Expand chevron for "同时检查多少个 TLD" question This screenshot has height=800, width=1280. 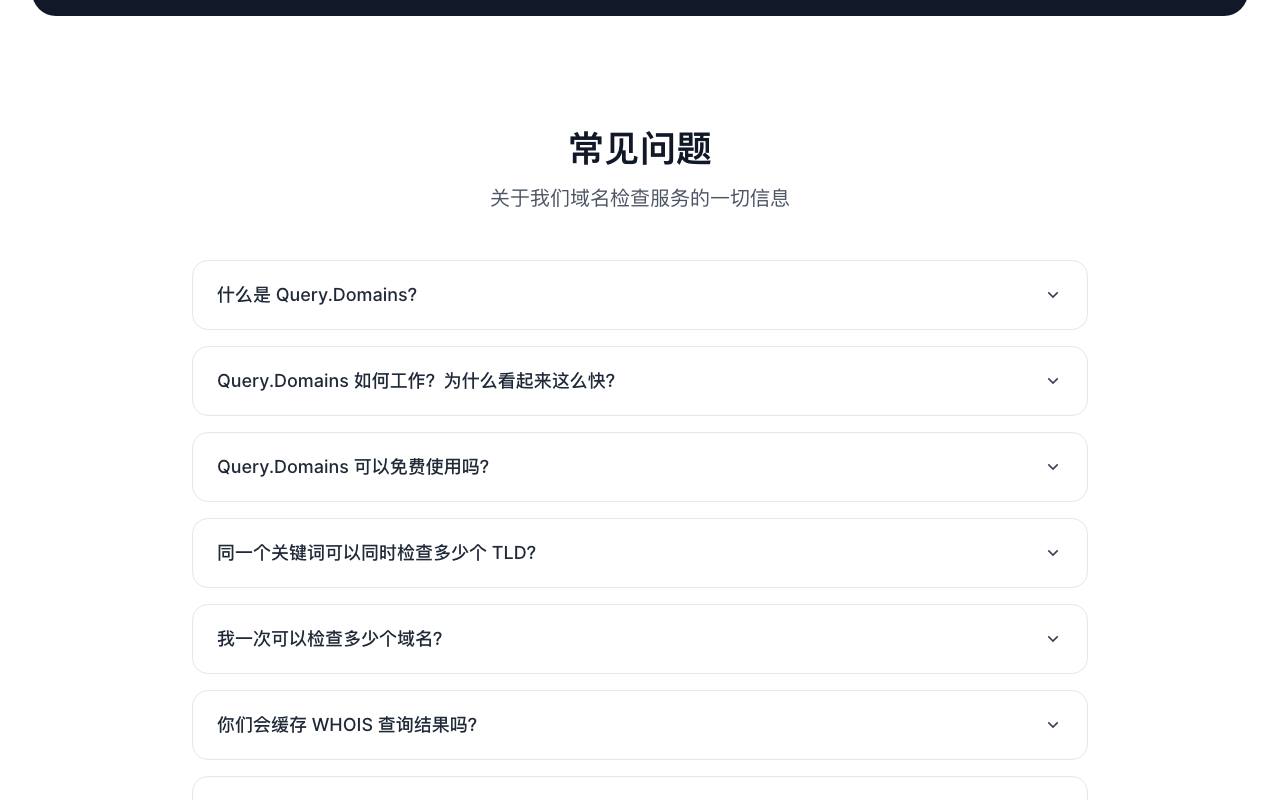pyautogui.click(x=1053, y=553)
